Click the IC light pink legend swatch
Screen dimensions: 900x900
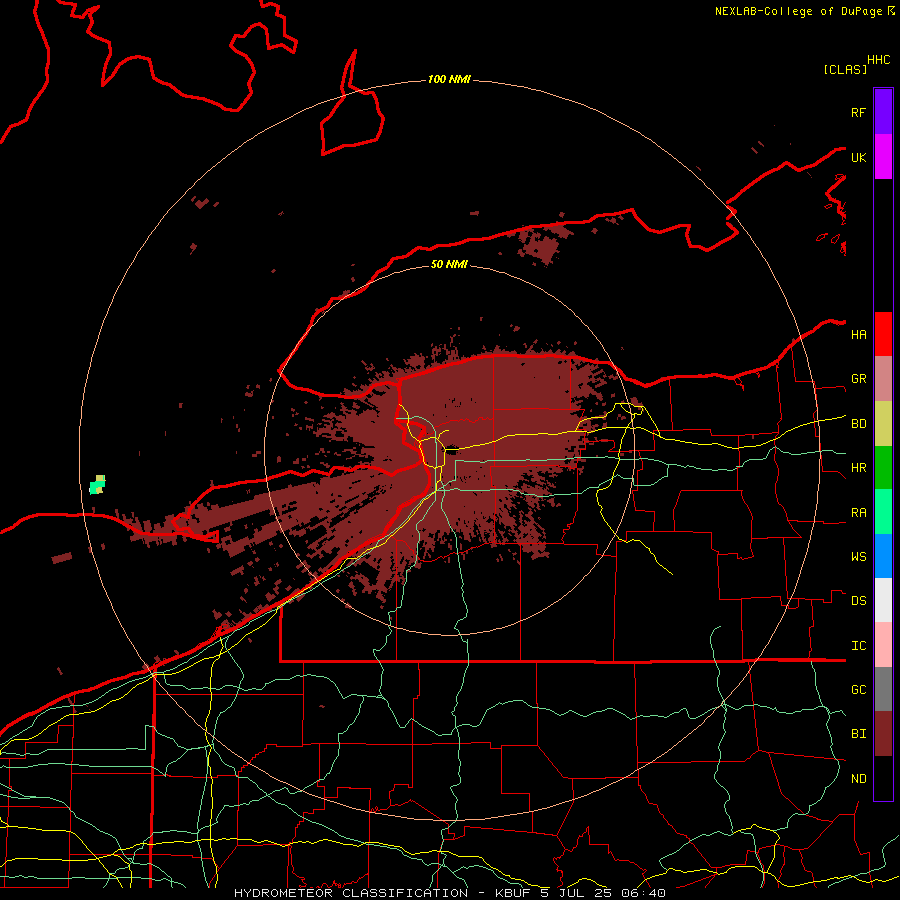883,645
